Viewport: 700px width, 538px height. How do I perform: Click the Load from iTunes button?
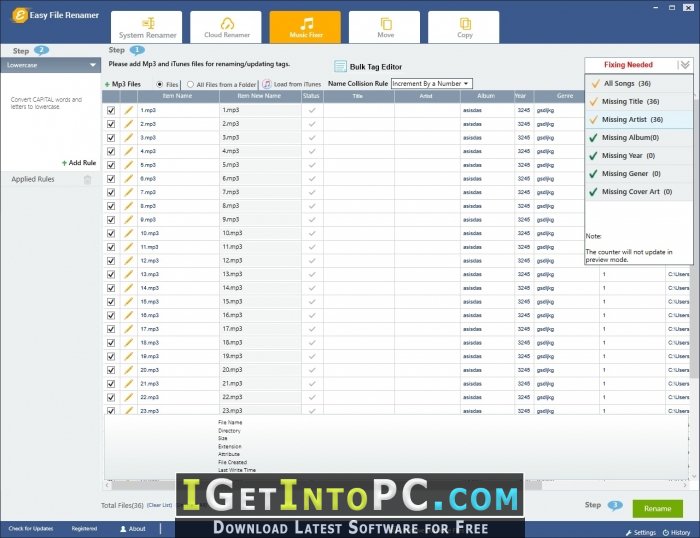(292, 84)
